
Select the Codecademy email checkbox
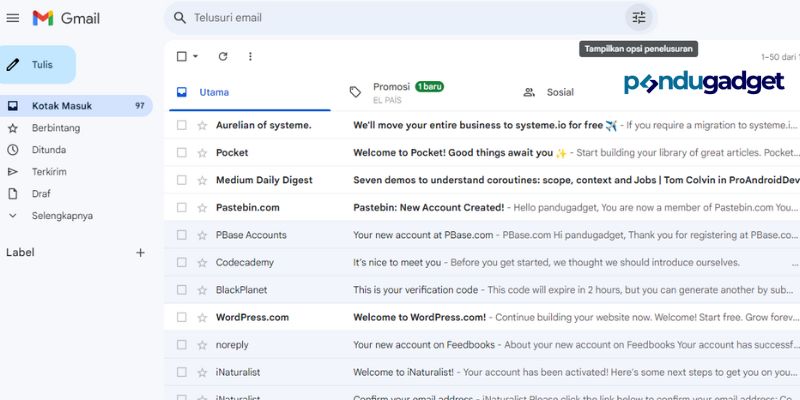182,263
